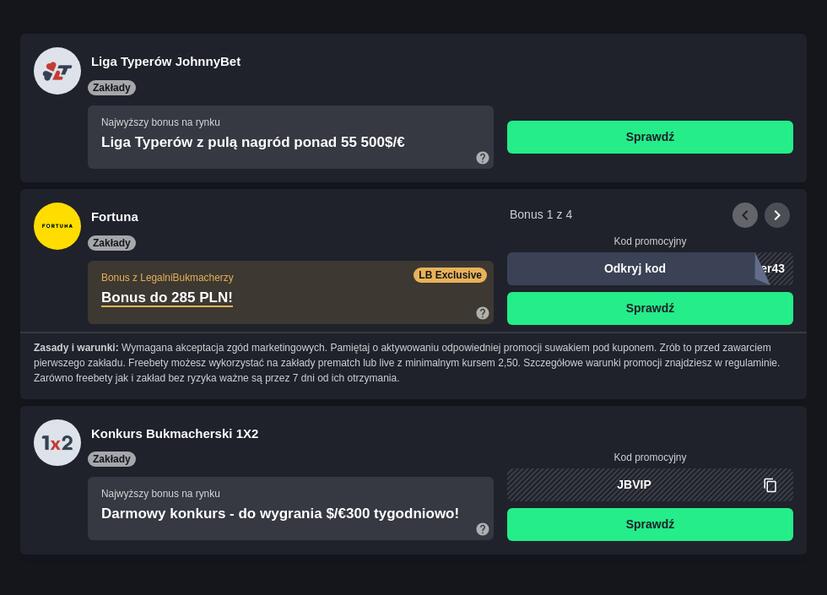Open help icon on Darmowy konkurs box
This screenshot has height=595, width=827.
tap(482, 529)
